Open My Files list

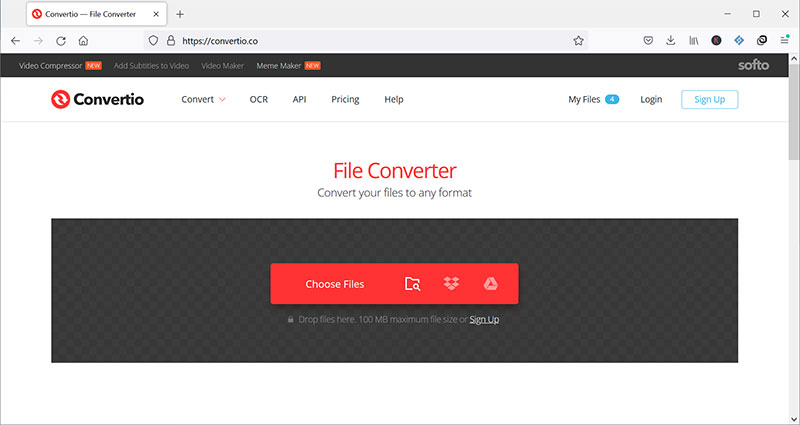(x=593, y=99)
